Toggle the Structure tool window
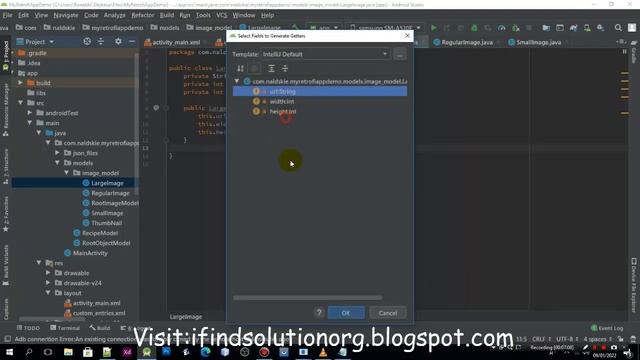Screen dimensions: 640x360 point(6,167)
